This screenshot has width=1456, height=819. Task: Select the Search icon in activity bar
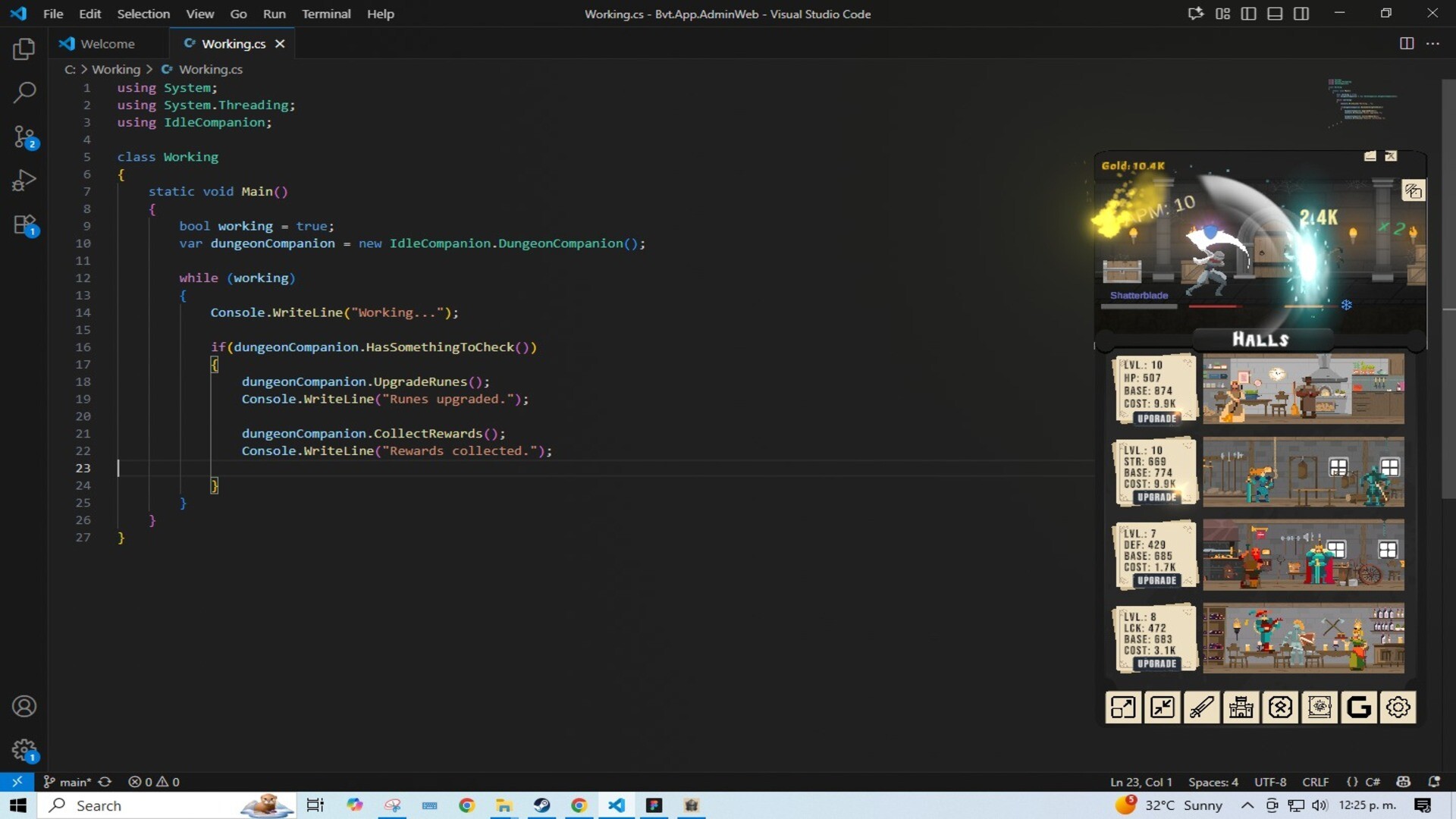coord(24,92)
